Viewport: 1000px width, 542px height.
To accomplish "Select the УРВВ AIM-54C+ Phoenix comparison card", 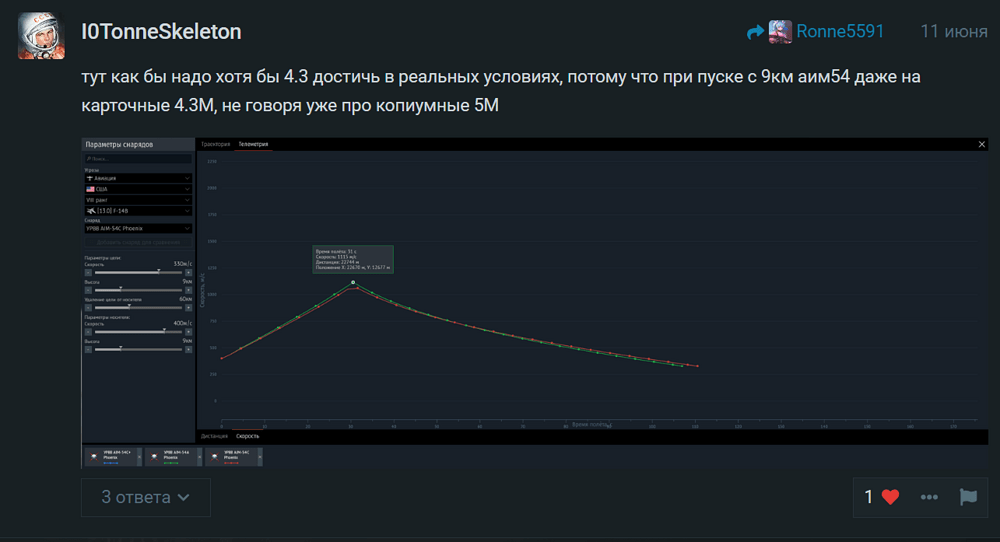I will (112, 457).
